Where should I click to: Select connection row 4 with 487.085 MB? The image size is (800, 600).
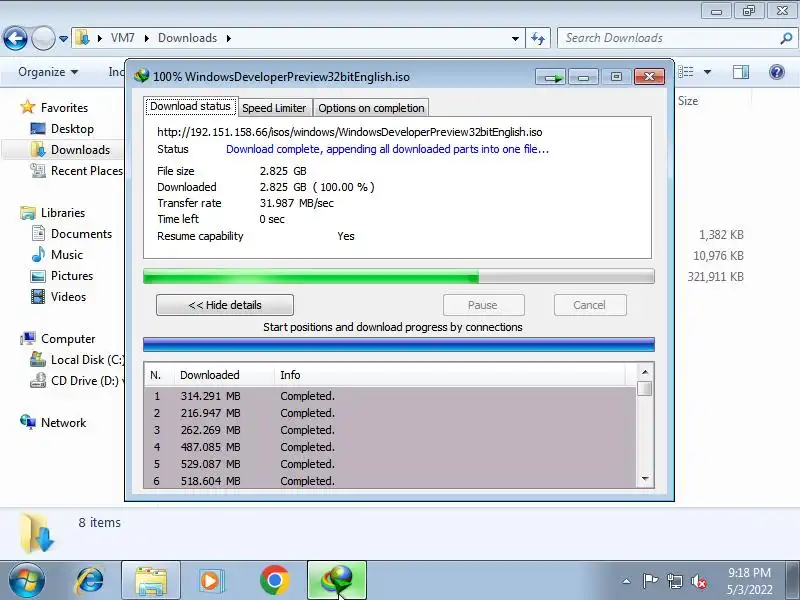tap(390, 447)
